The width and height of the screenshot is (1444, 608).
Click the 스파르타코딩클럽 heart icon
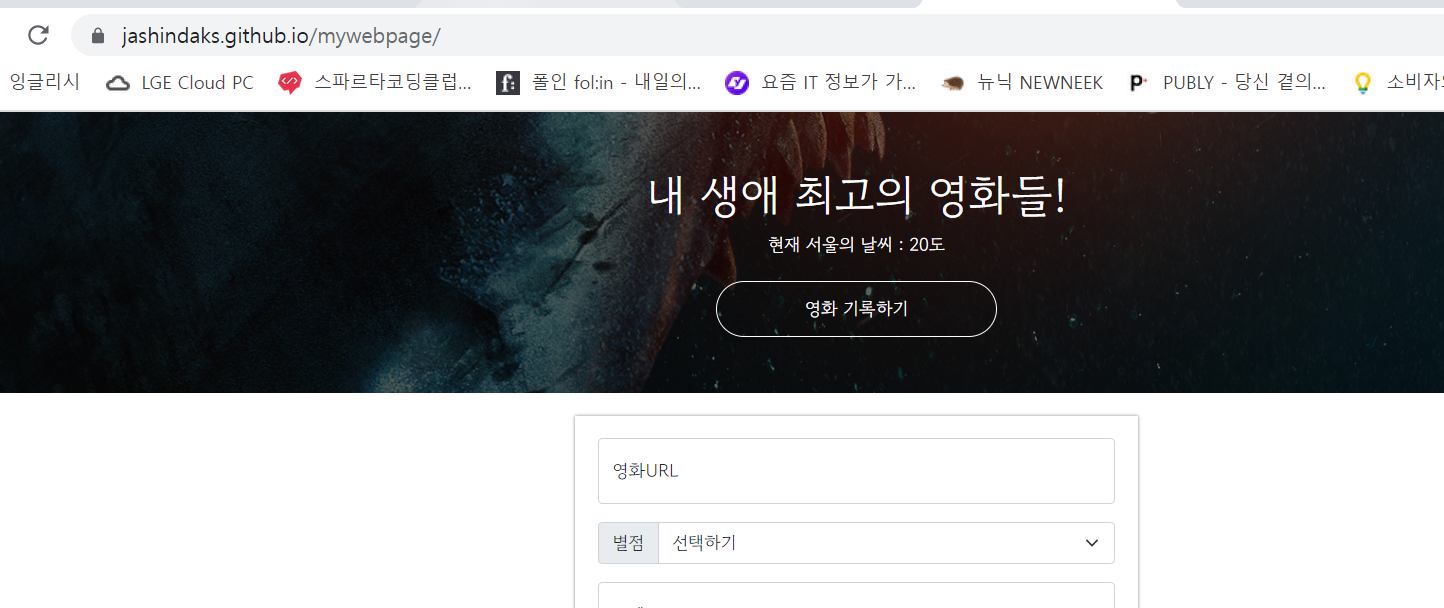click(x=290, y=83)
